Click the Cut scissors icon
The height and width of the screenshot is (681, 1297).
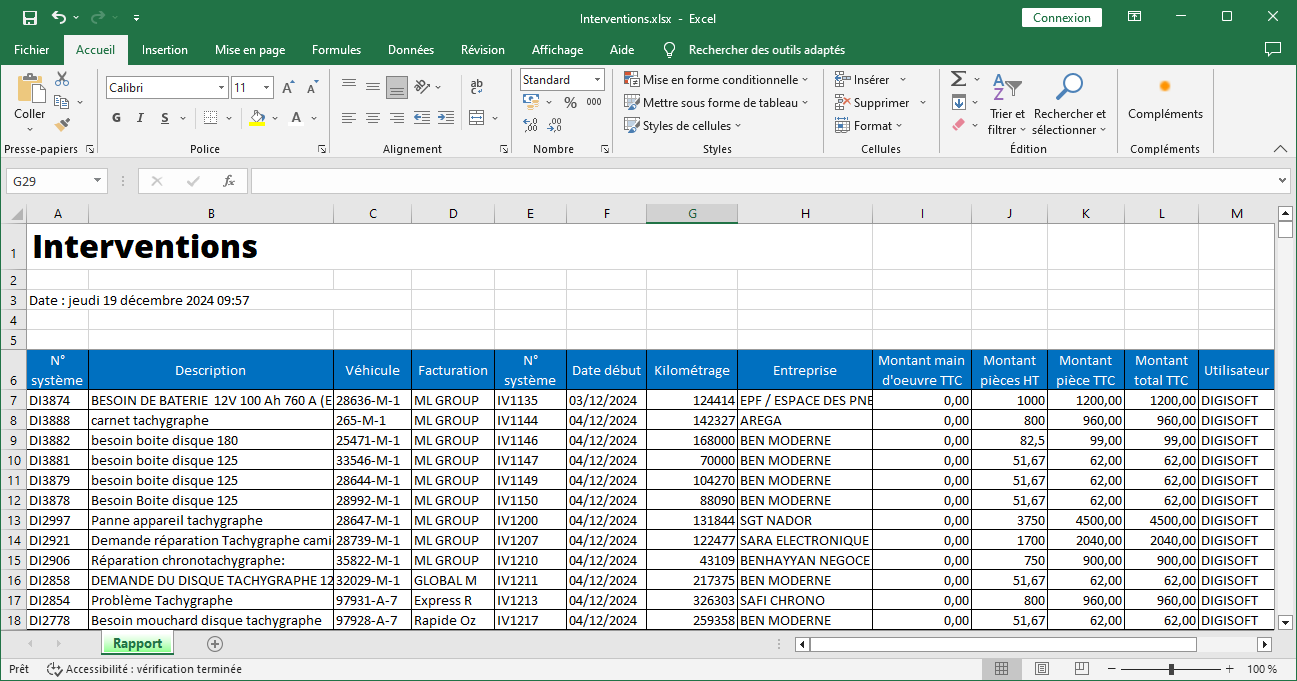(62, 79)
